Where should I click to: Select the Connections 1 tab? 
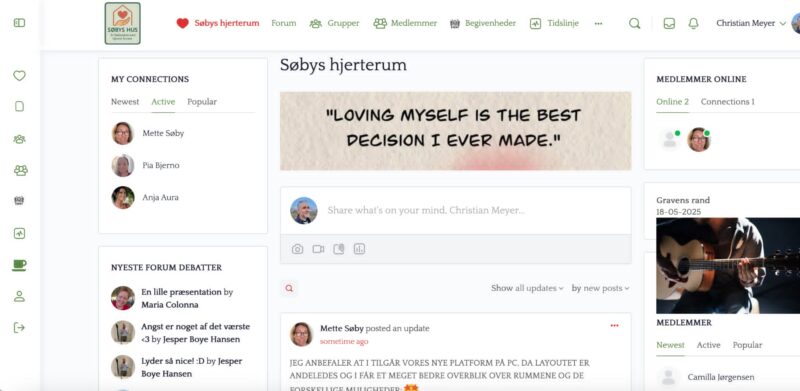[728, 102]
